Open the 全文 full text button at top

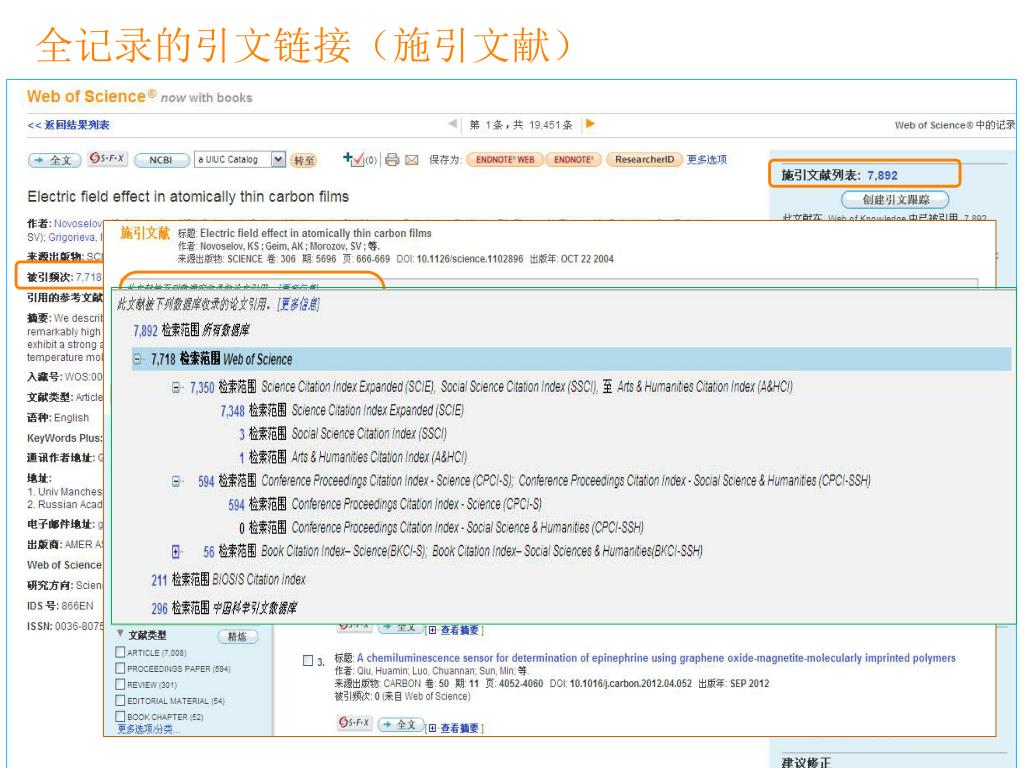[54, 160]
